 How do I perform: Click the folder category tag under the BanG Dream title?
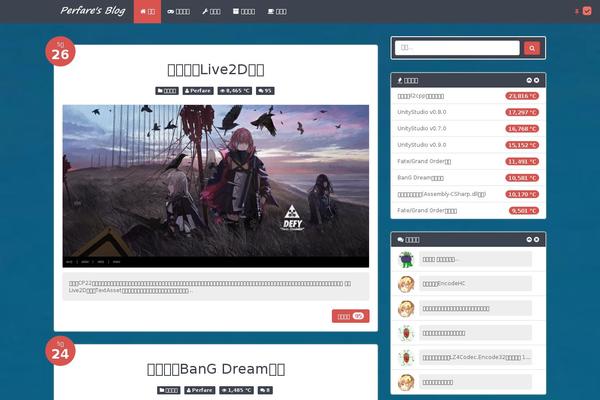(x=169, y=390)
